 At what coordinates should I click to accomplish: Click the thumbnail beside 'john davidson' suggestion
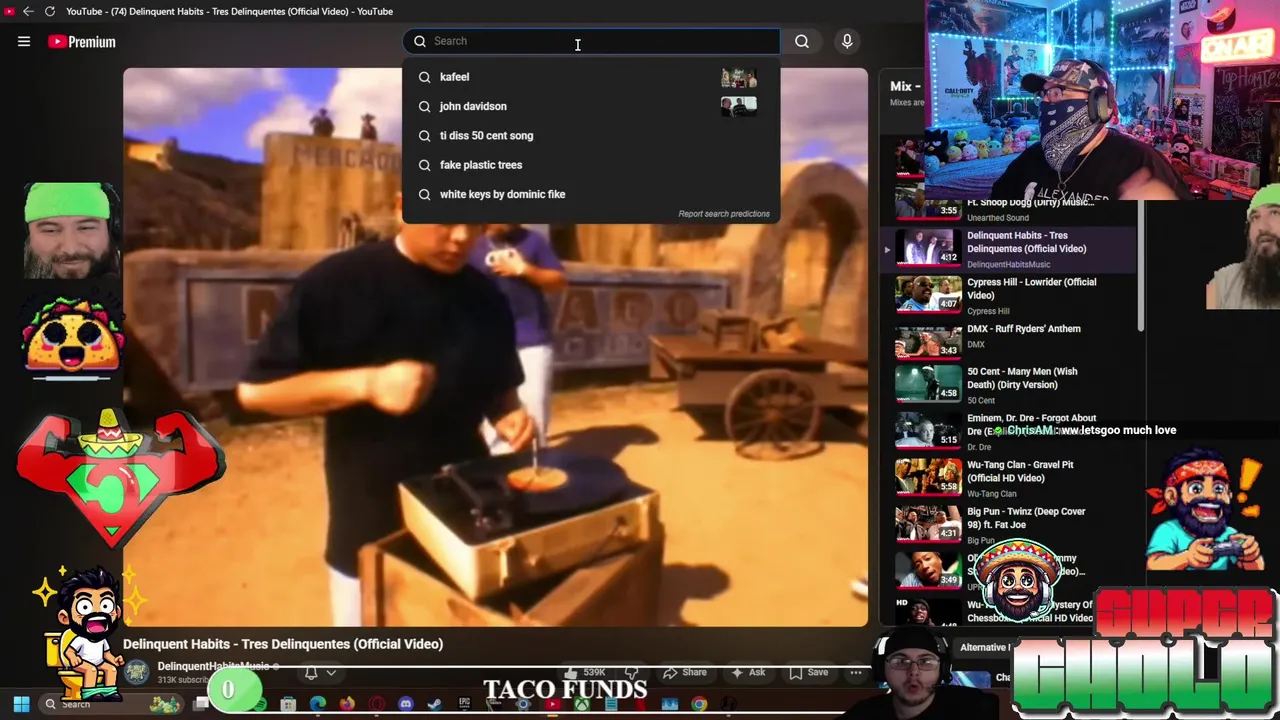click(739, 106)
